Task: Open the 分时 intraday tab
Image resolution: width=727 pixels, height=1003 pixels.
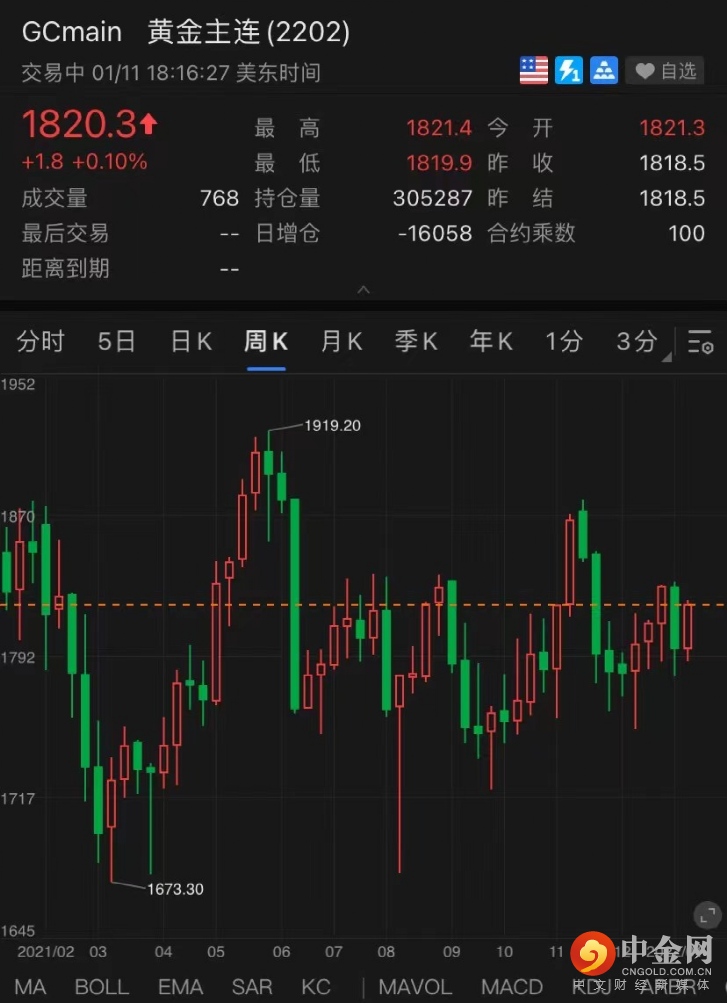Action: [41, 342]
